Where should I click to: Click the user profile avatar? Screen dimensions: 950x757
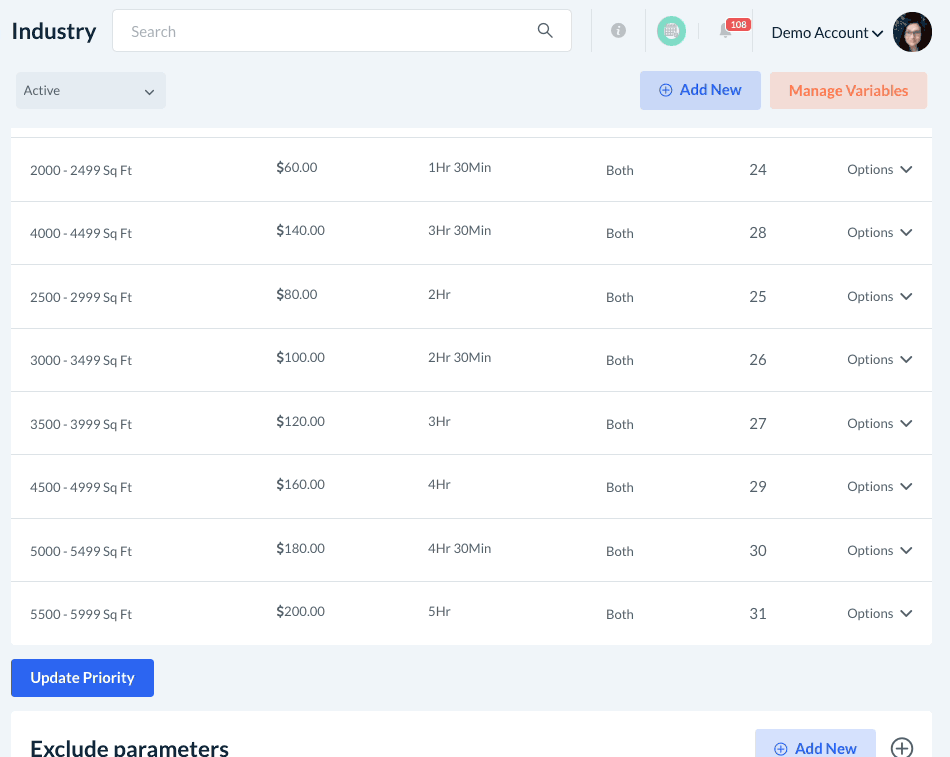(x=912, y=32)
